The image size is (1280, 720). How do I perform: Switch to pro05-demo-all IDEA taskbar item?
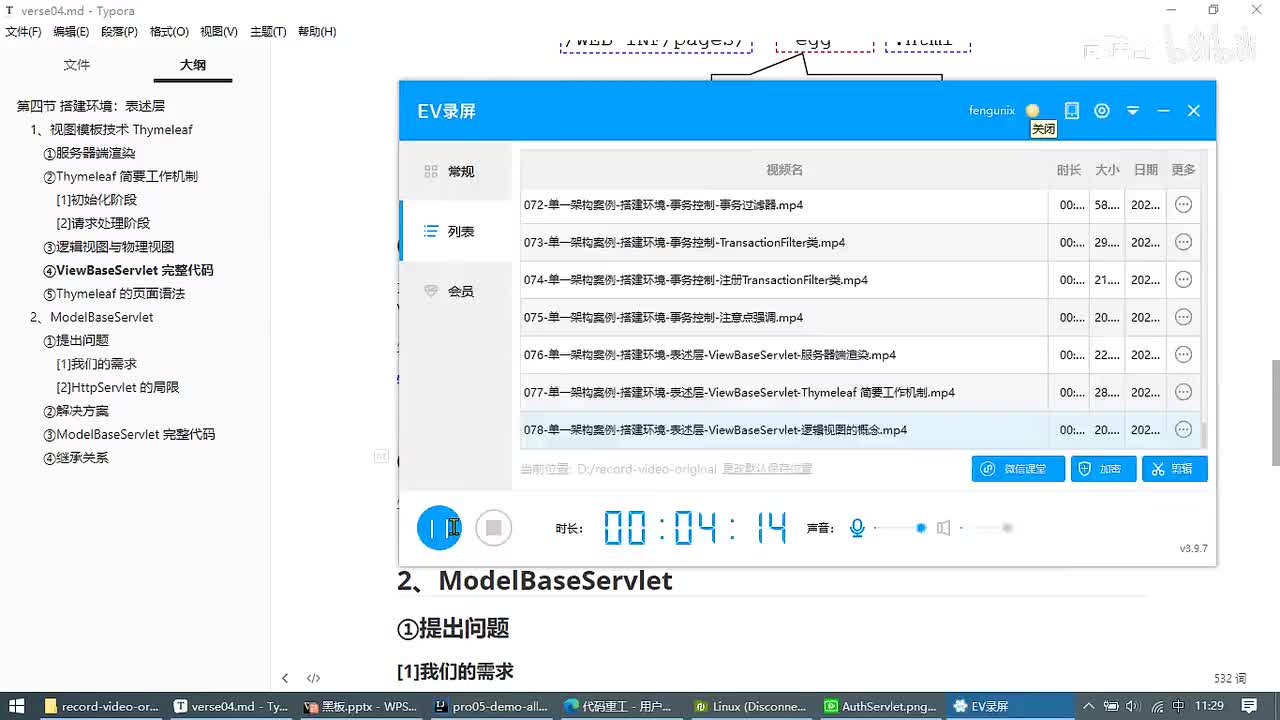492,706
